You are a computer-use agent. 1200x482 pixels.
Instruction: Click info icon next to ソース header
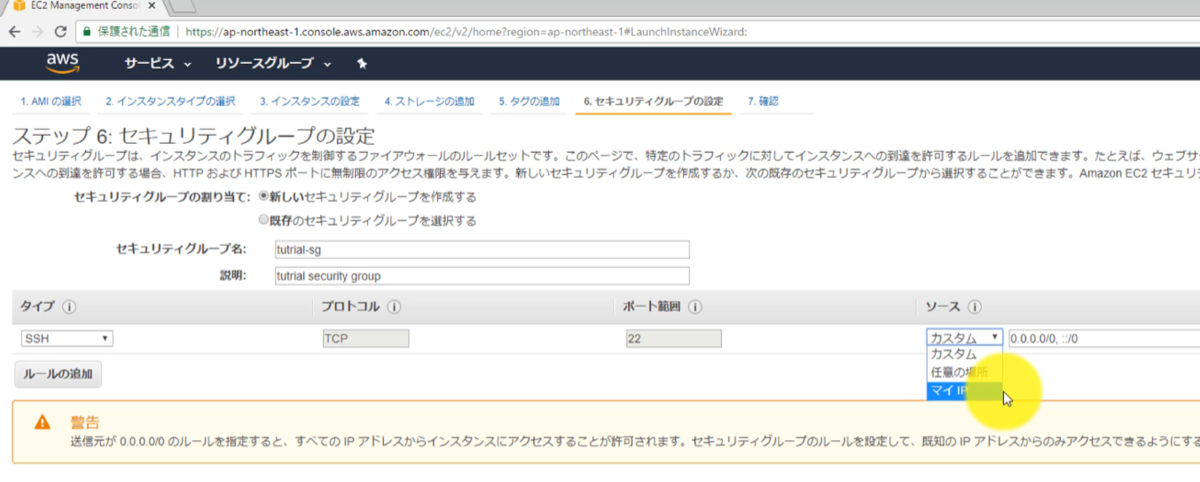point(973,307)
